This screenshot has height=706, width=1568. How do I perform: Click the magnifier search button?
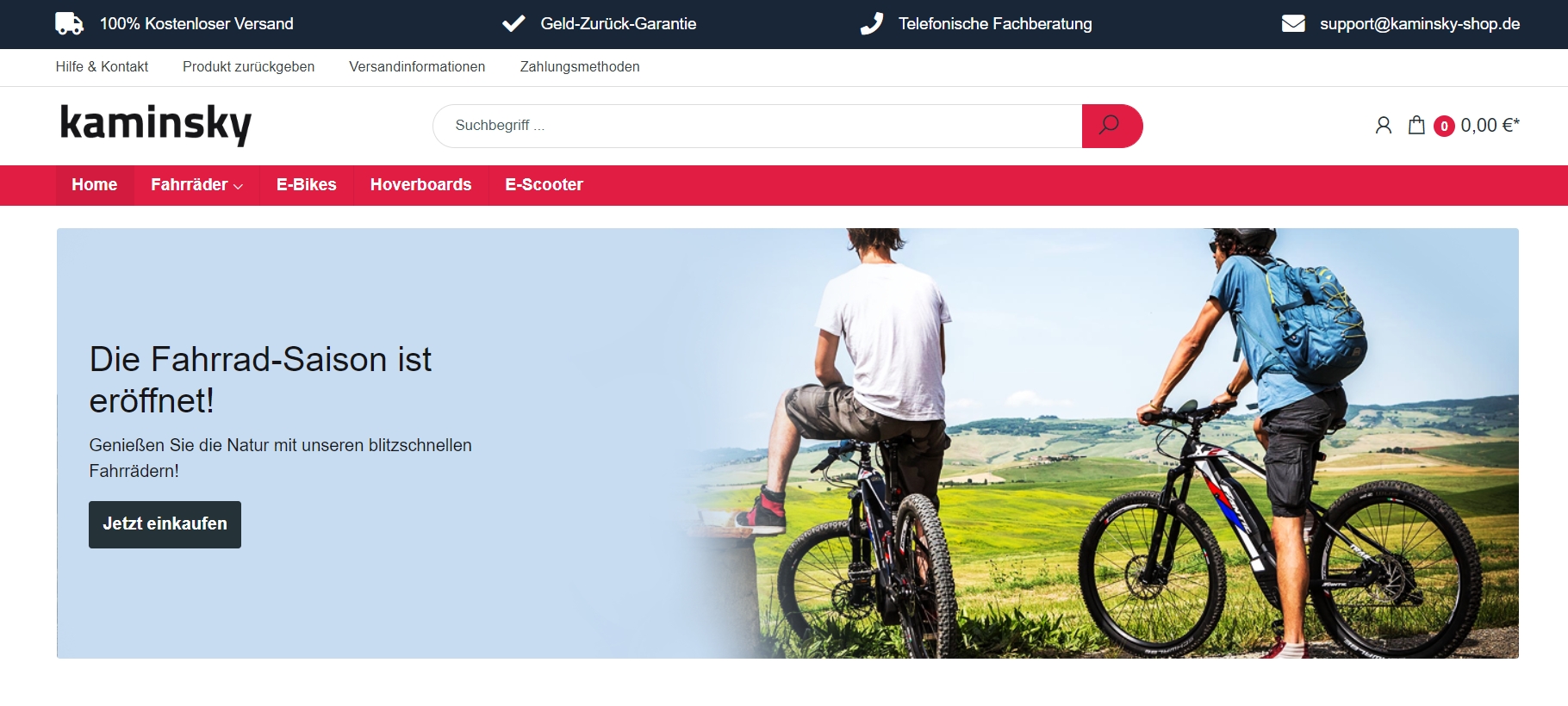coord(1111,126)
